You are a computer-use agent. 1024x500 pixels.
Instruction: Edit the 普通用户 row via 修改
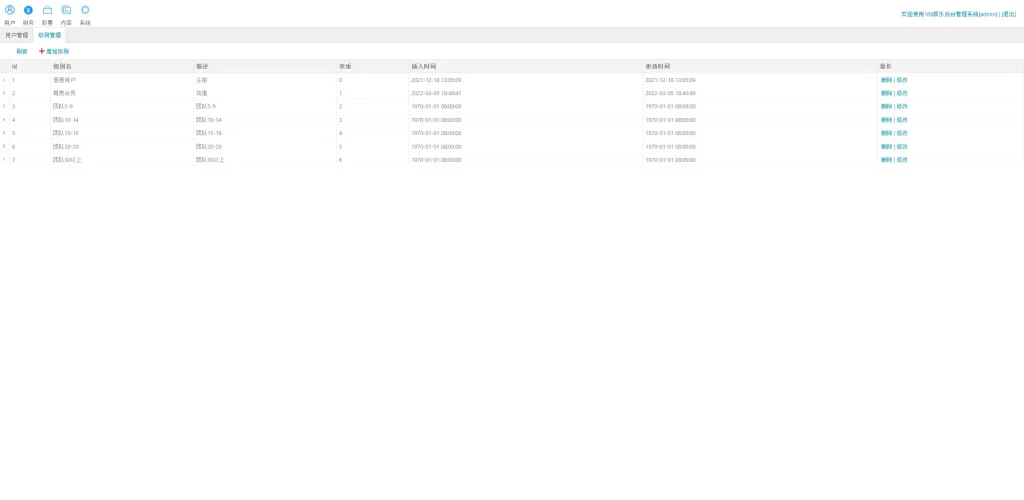[902, 80]
